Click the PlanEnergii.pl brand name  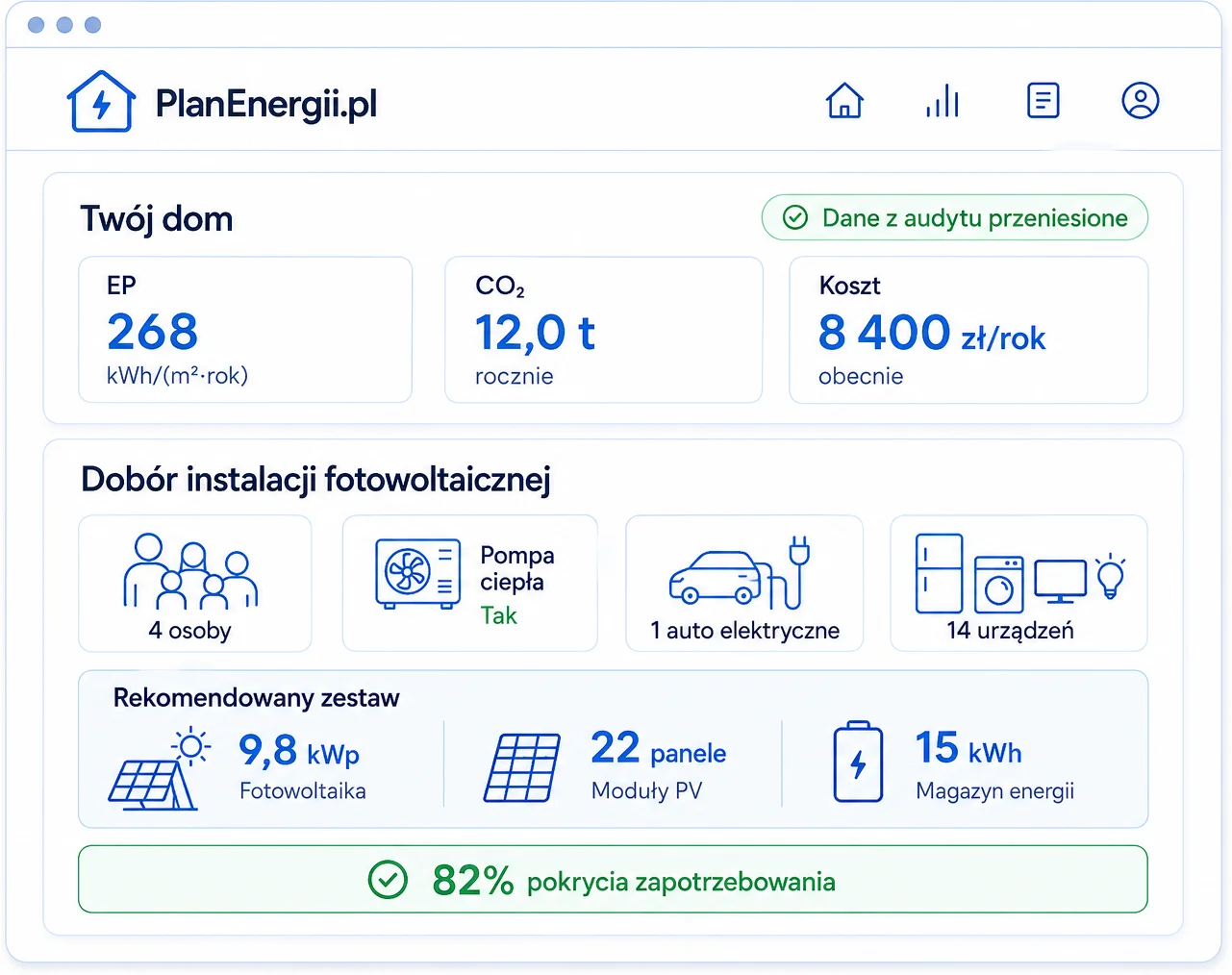[x=266, y=104]
